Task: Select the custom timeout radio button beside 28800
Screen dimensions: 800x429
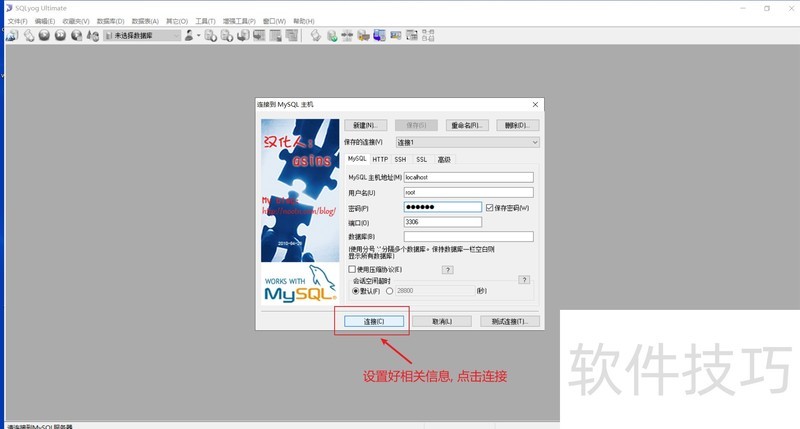Action: 390,291
